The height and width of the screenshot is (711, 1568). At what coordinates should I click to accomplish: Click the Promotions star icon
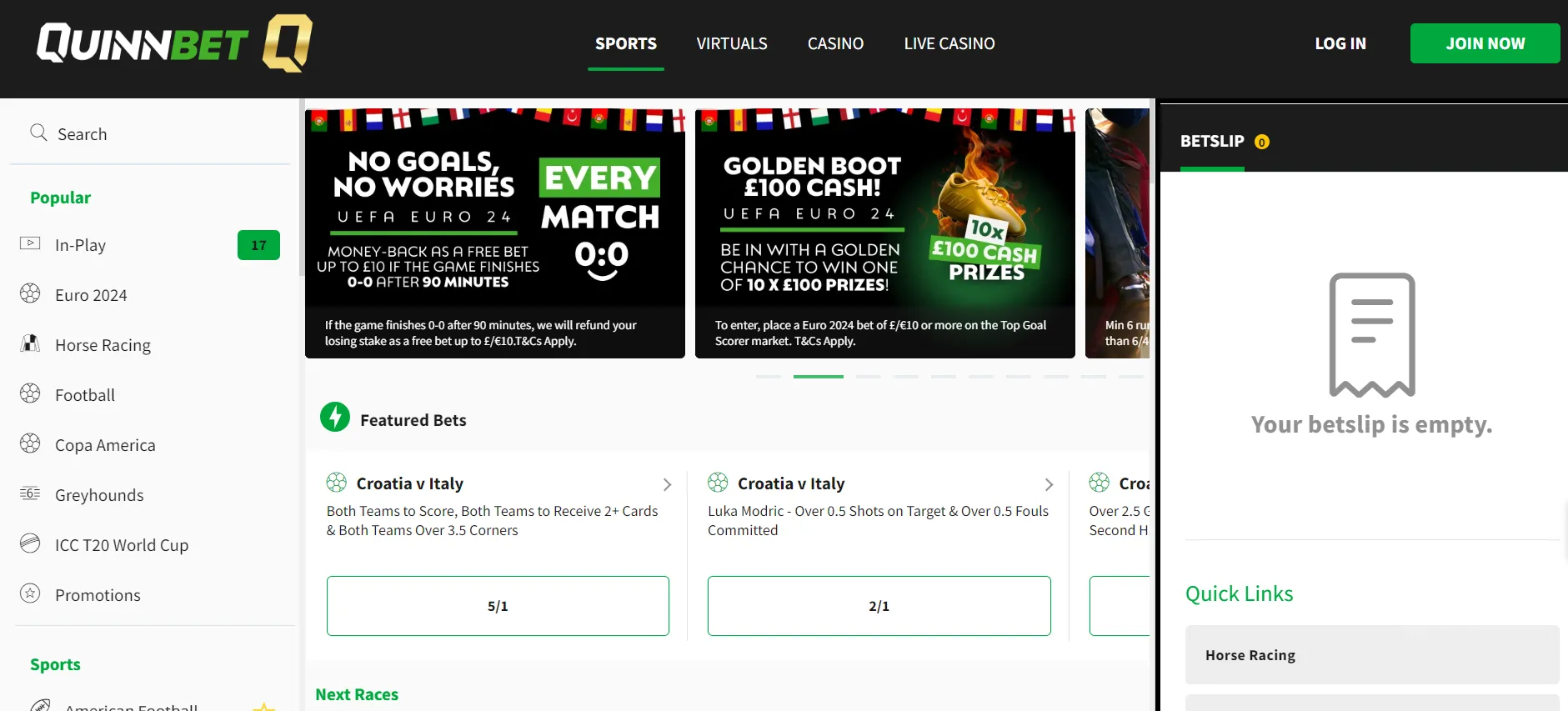pos(30,593)
